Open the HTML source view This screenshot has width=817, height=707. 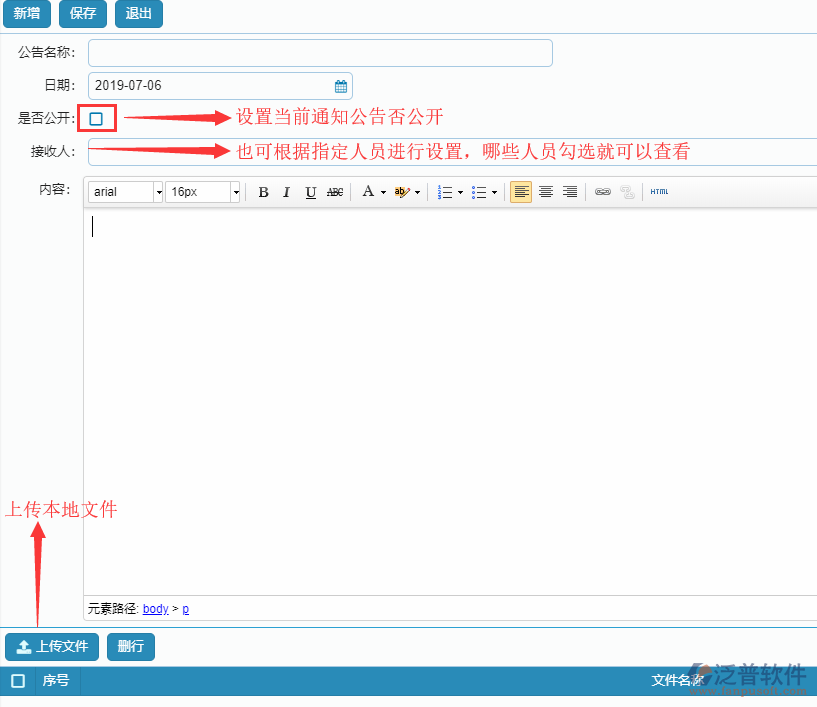click(x=659, y=191)
